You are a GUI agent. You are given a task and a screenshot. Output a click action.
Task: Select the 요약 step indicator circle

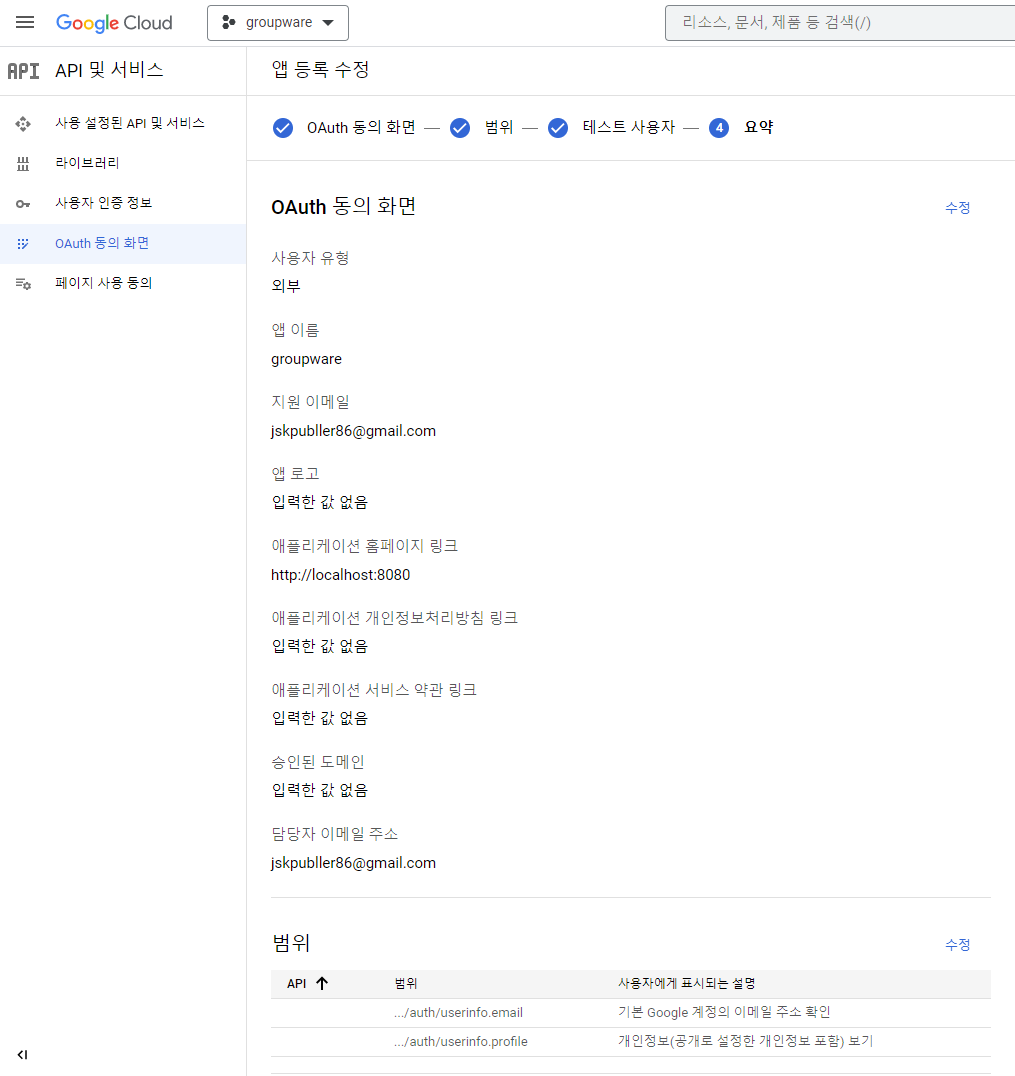[x=719, y=127]
